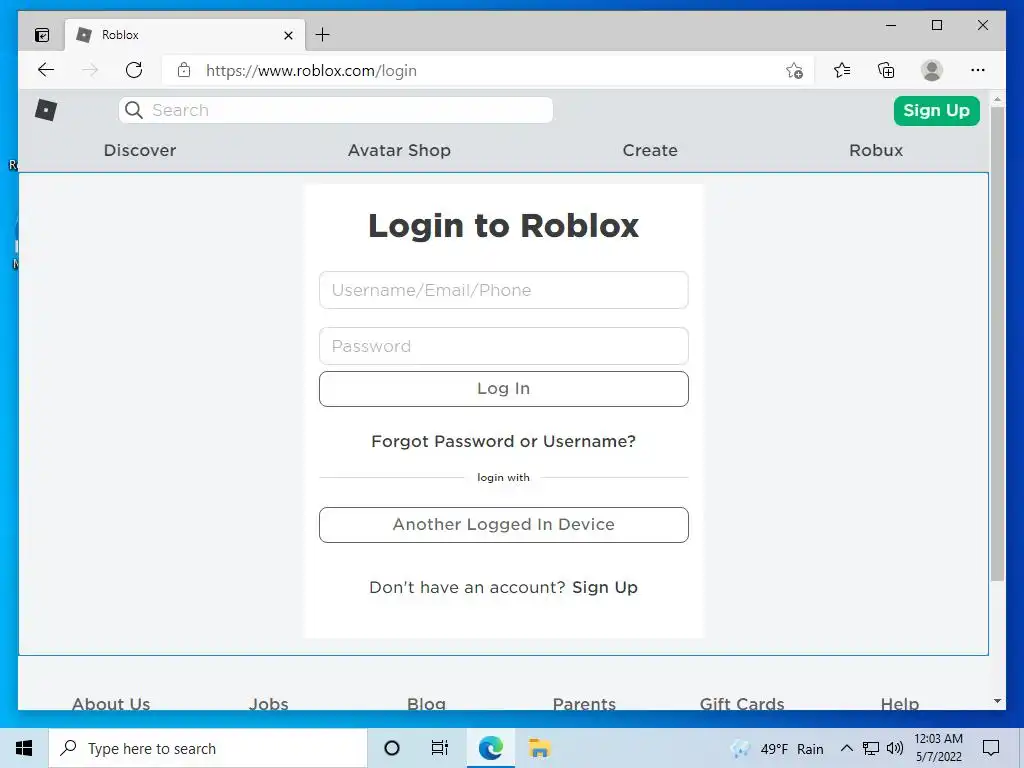Open File Explorer on the taskbar

(x=539, y=748)
